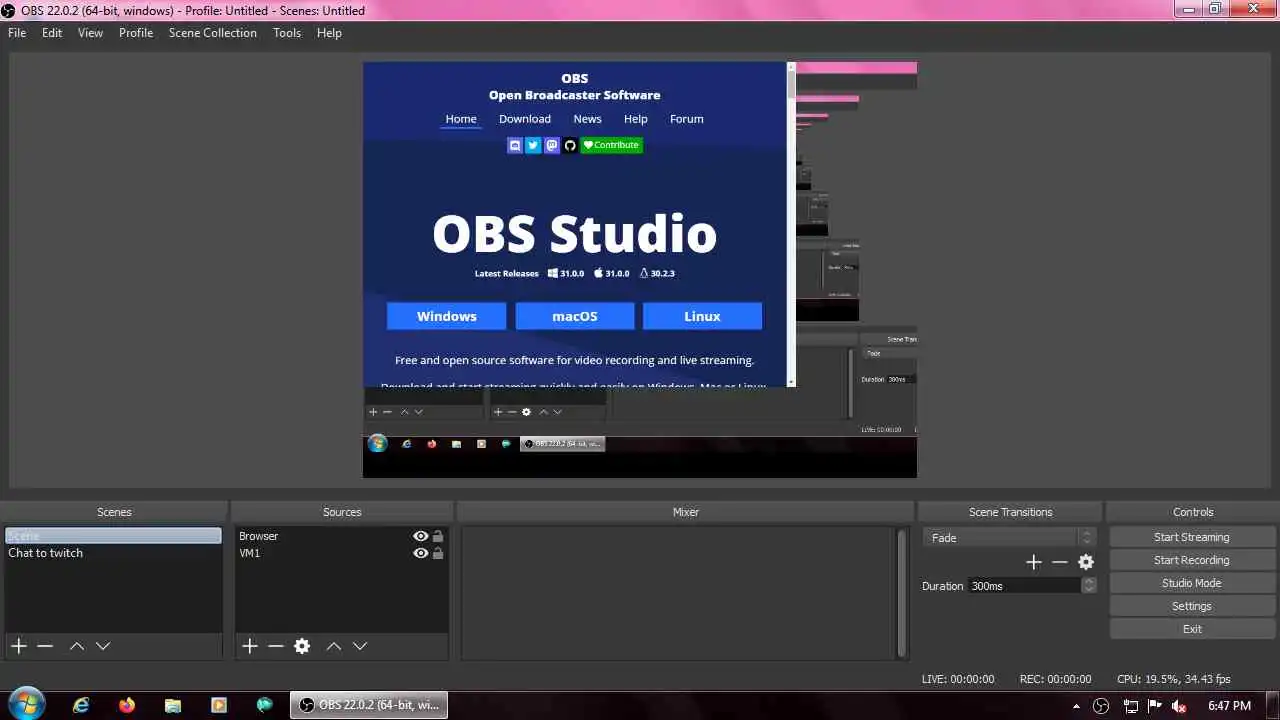Click OBS 22.0.2 taskbar button
Screen dimensions: 1280x720
pyautogui.click(x=369, y=705)
